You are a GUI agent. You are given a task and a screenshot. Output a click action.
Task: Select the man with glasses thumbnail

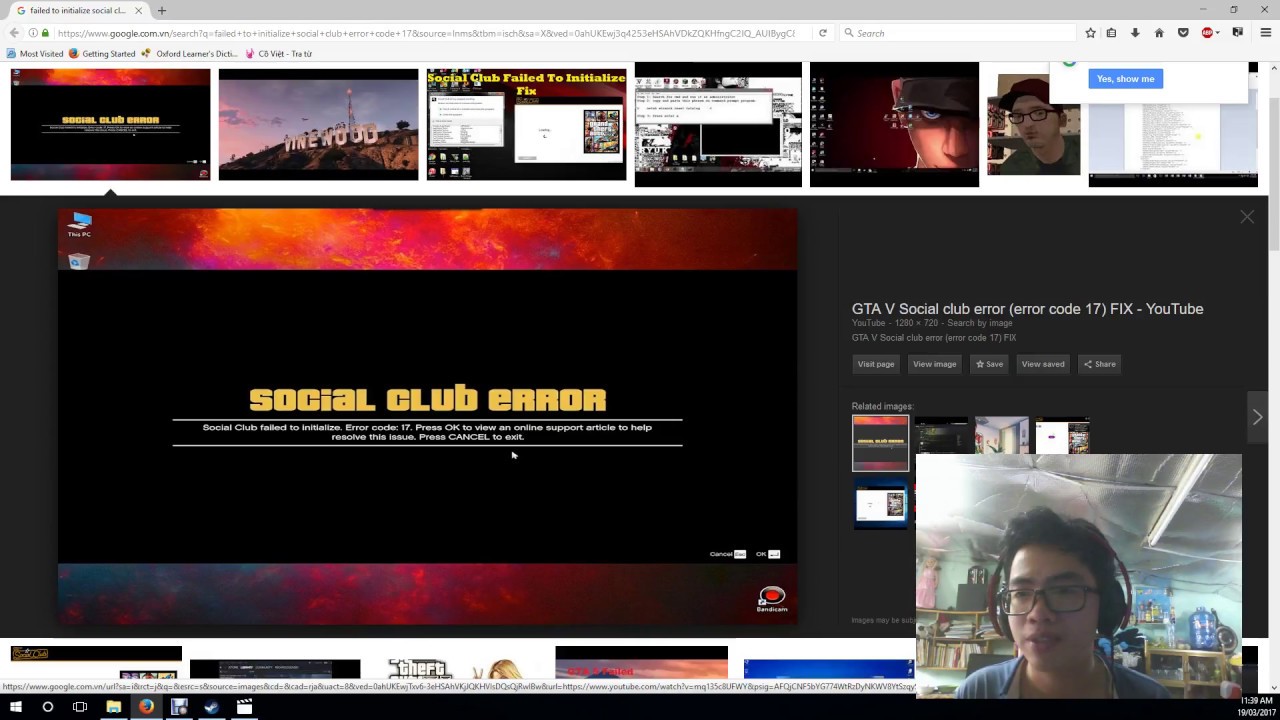[1033, 124]
